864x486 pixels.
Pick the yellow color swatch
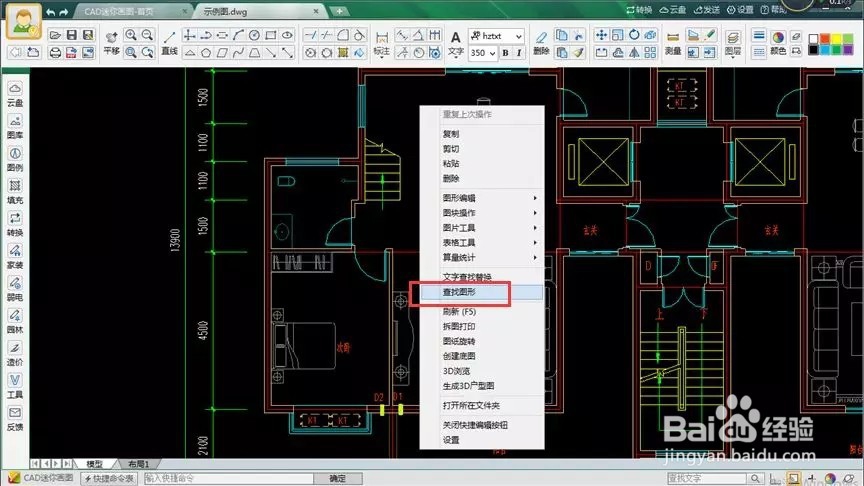(x=836, y=39)
